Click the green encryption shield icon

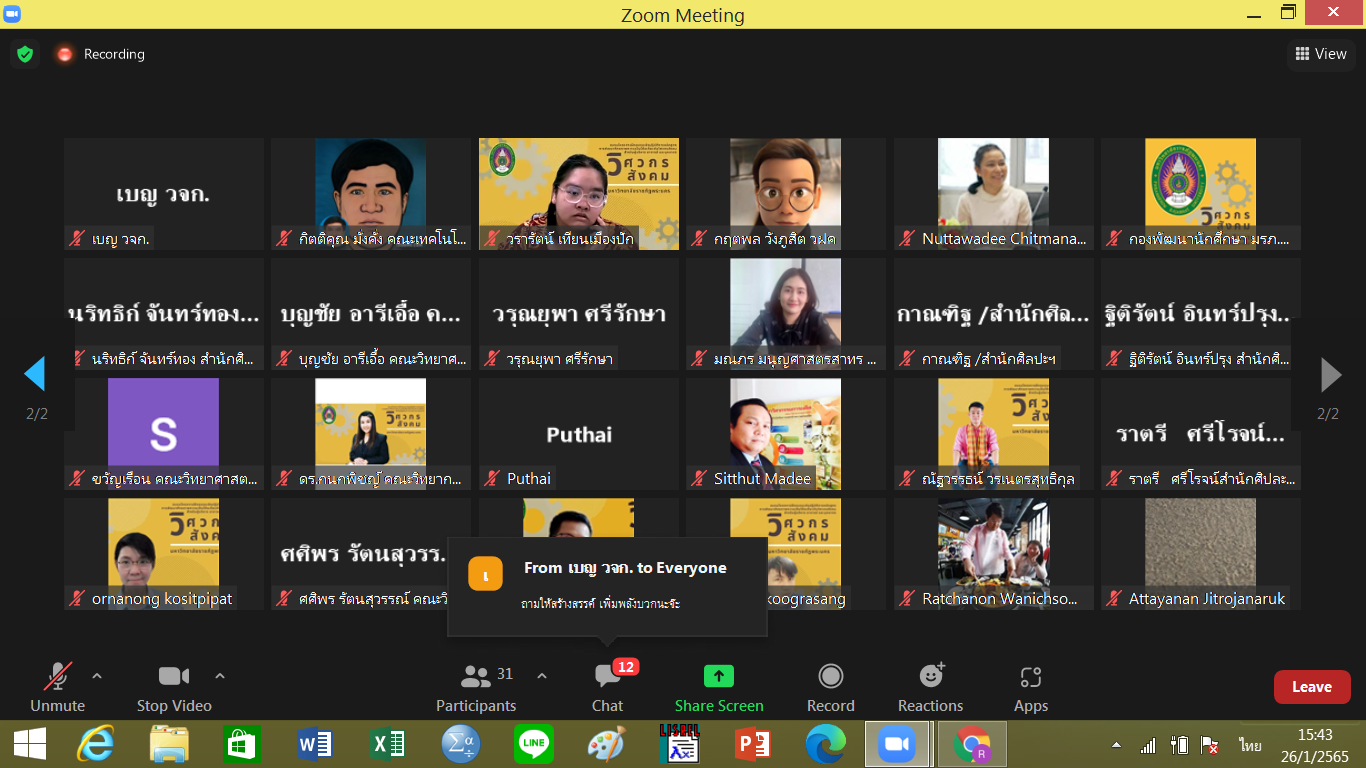click(25, 54)
